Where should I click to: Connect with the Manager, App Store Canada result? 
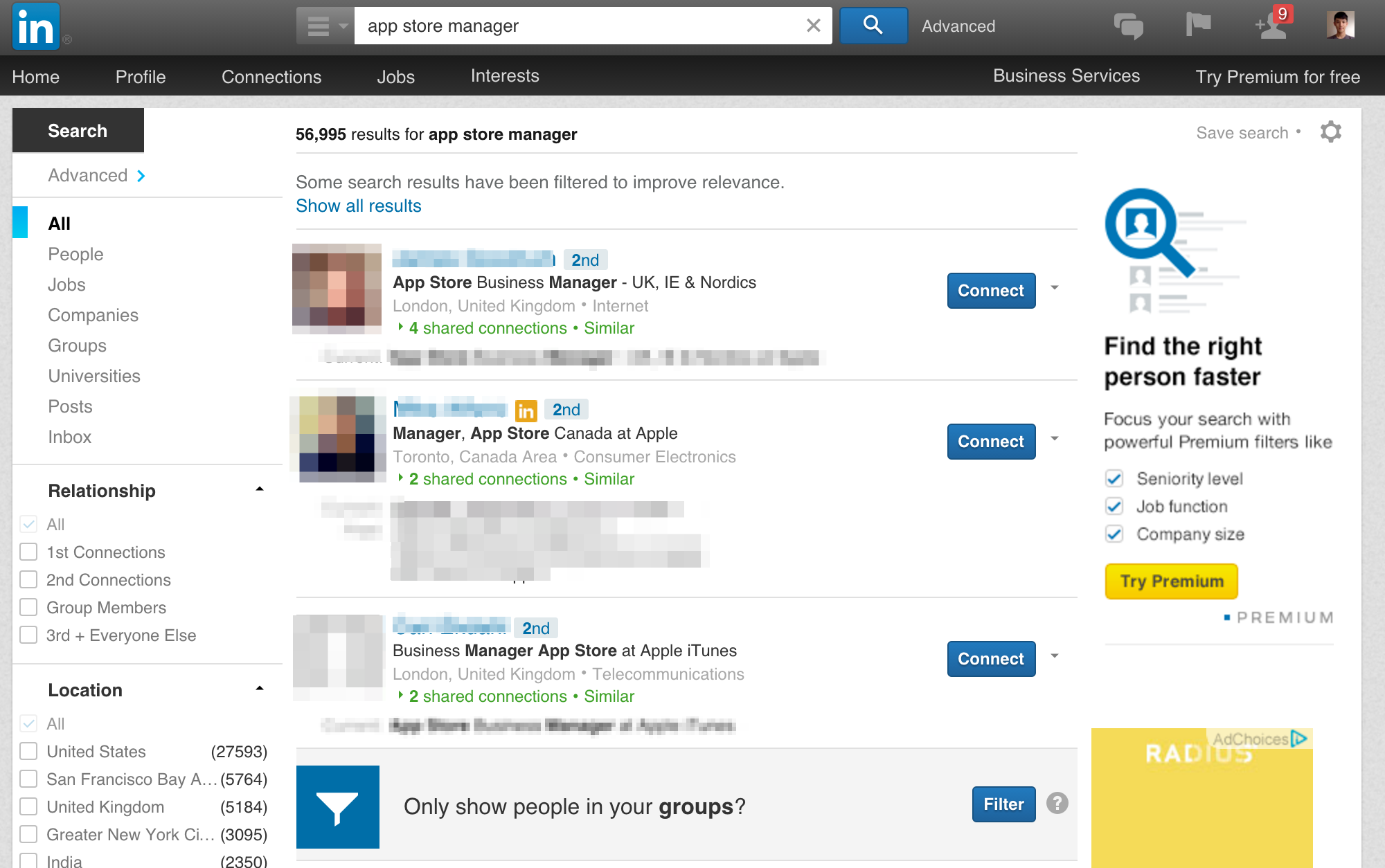pyautogui.click(x=991, y=442)
